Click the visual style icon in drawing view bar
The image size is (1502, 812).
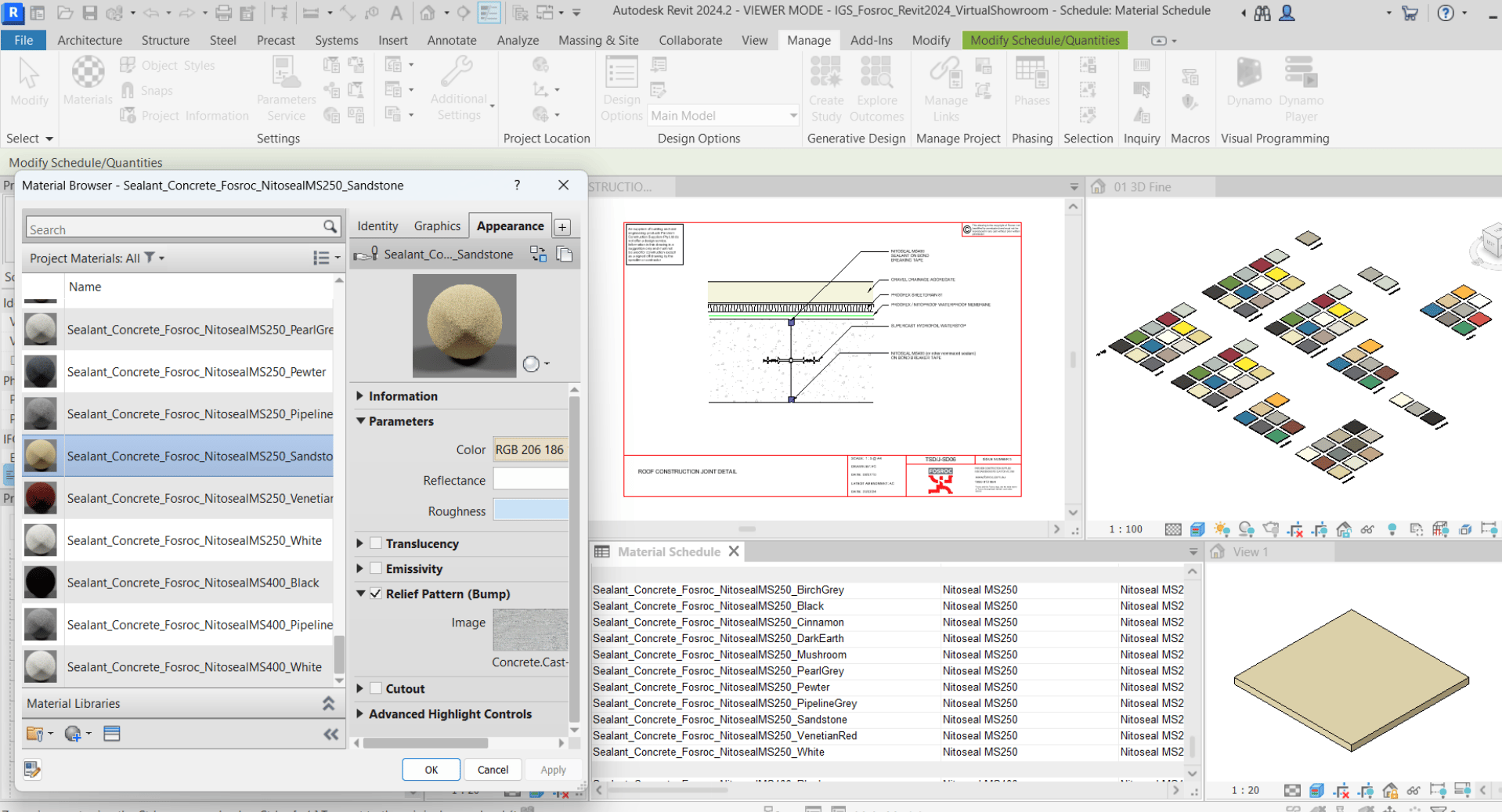(x=1197, y=529)
